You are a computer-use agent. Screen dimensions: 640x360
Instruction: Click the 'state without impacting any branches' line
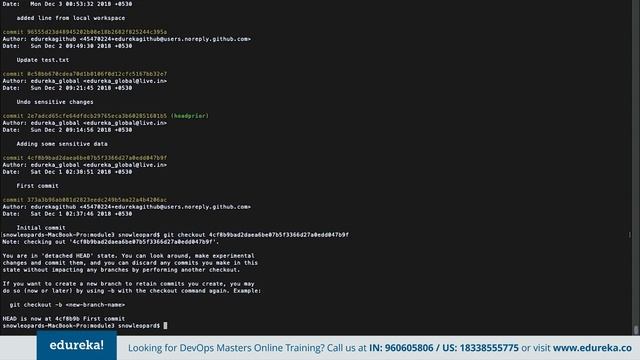pos(121,270)
